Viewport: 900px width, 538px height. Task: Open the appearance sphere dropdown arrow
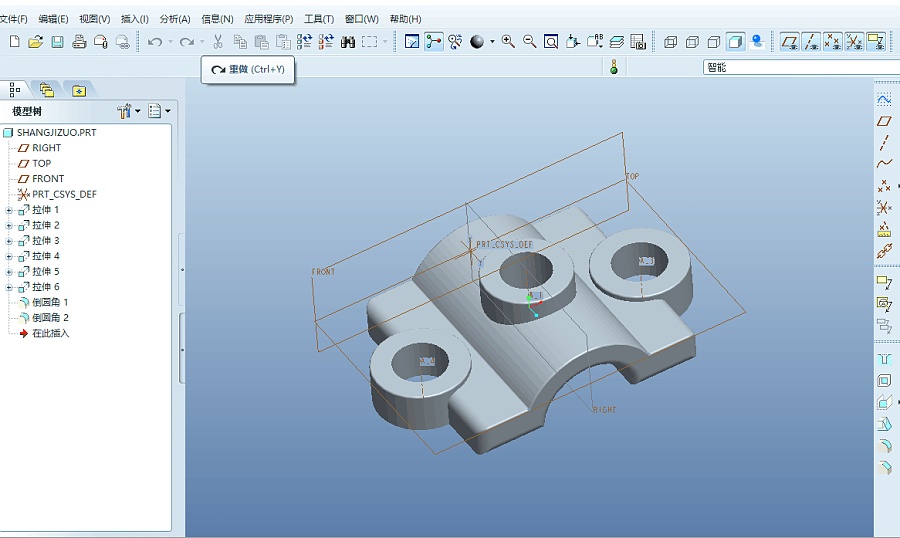coord(492,41)
